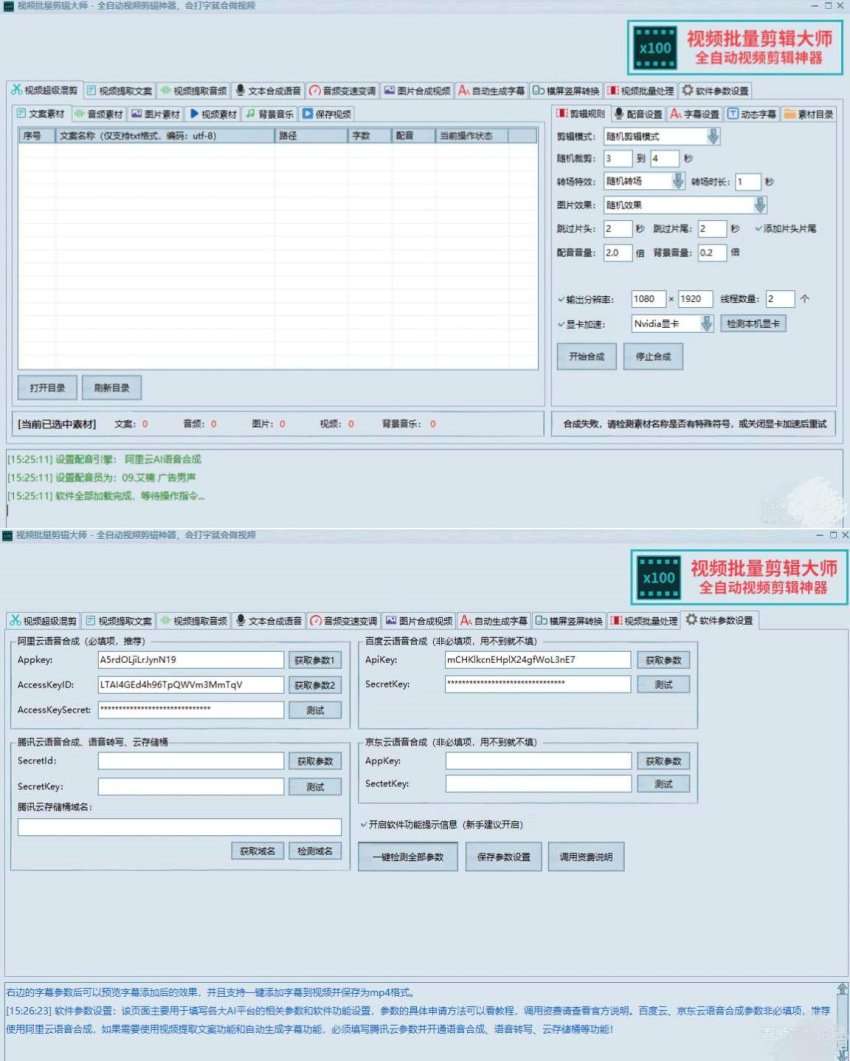Toggle the 添加片头片尾 checkbox
Viewport: 850px width, 1061px height.
pos(759,229)
